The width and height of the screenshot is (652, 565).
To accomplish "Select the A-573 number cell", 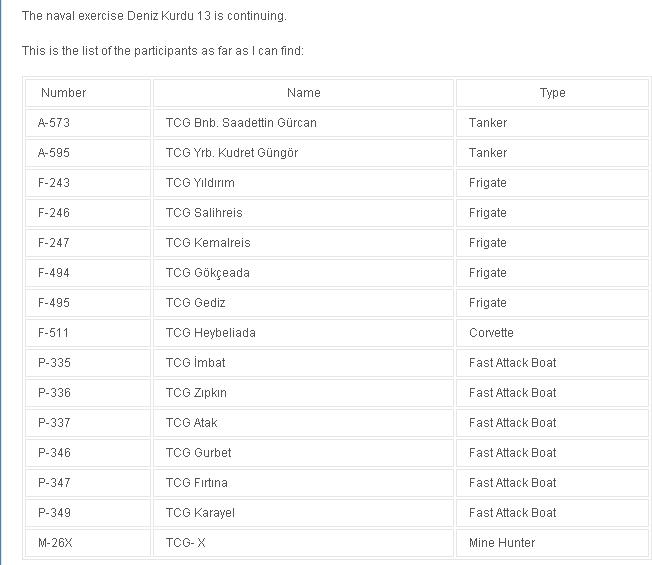I will click(88, 123).
